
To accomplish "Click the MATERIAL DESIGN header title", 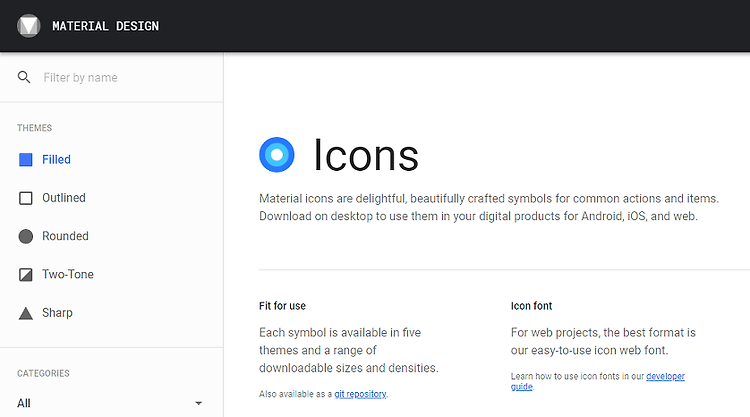I will tap(105, 26).
